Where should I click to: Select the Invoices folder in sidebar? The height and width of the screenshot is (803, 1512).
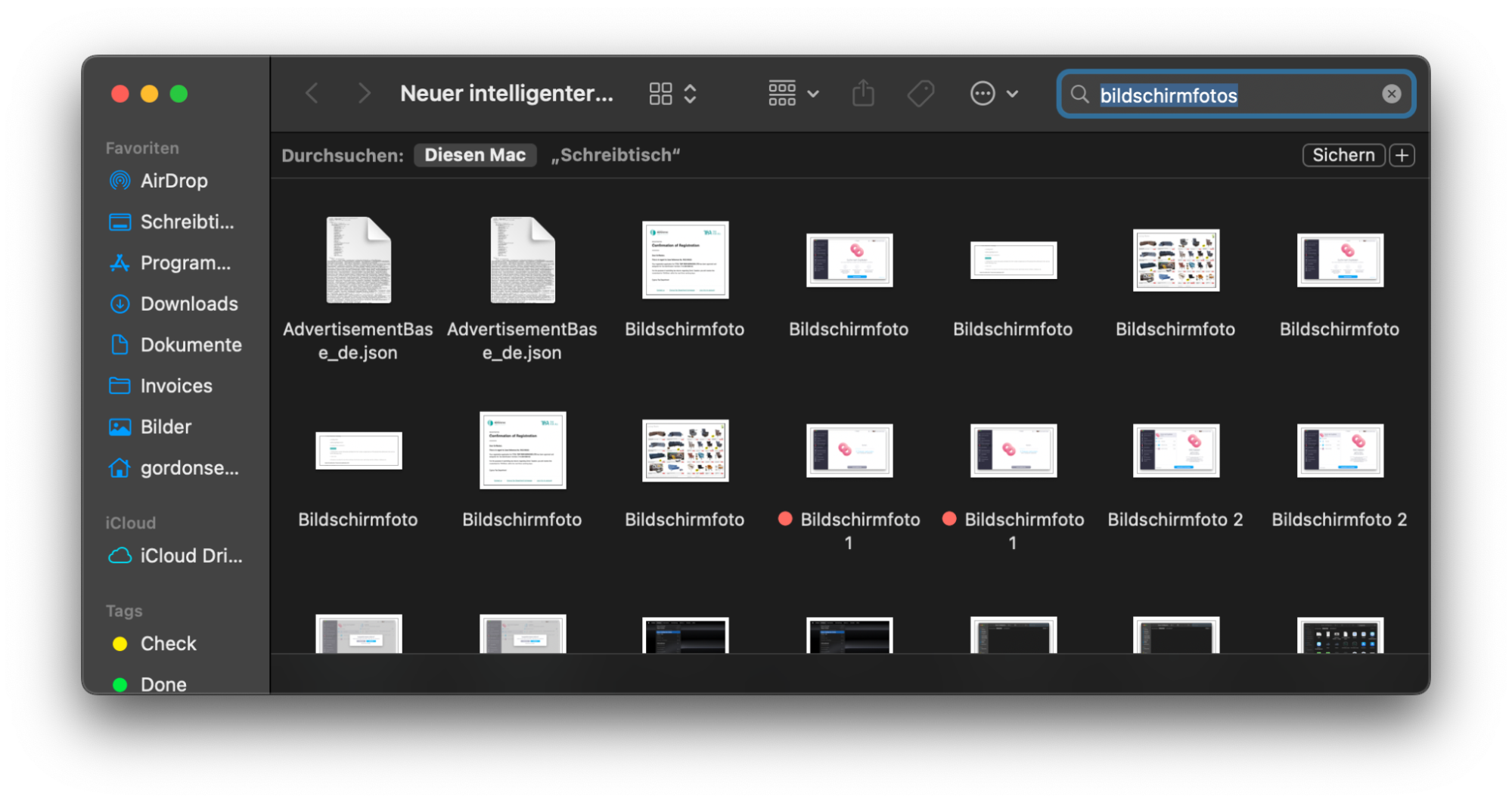175,385
